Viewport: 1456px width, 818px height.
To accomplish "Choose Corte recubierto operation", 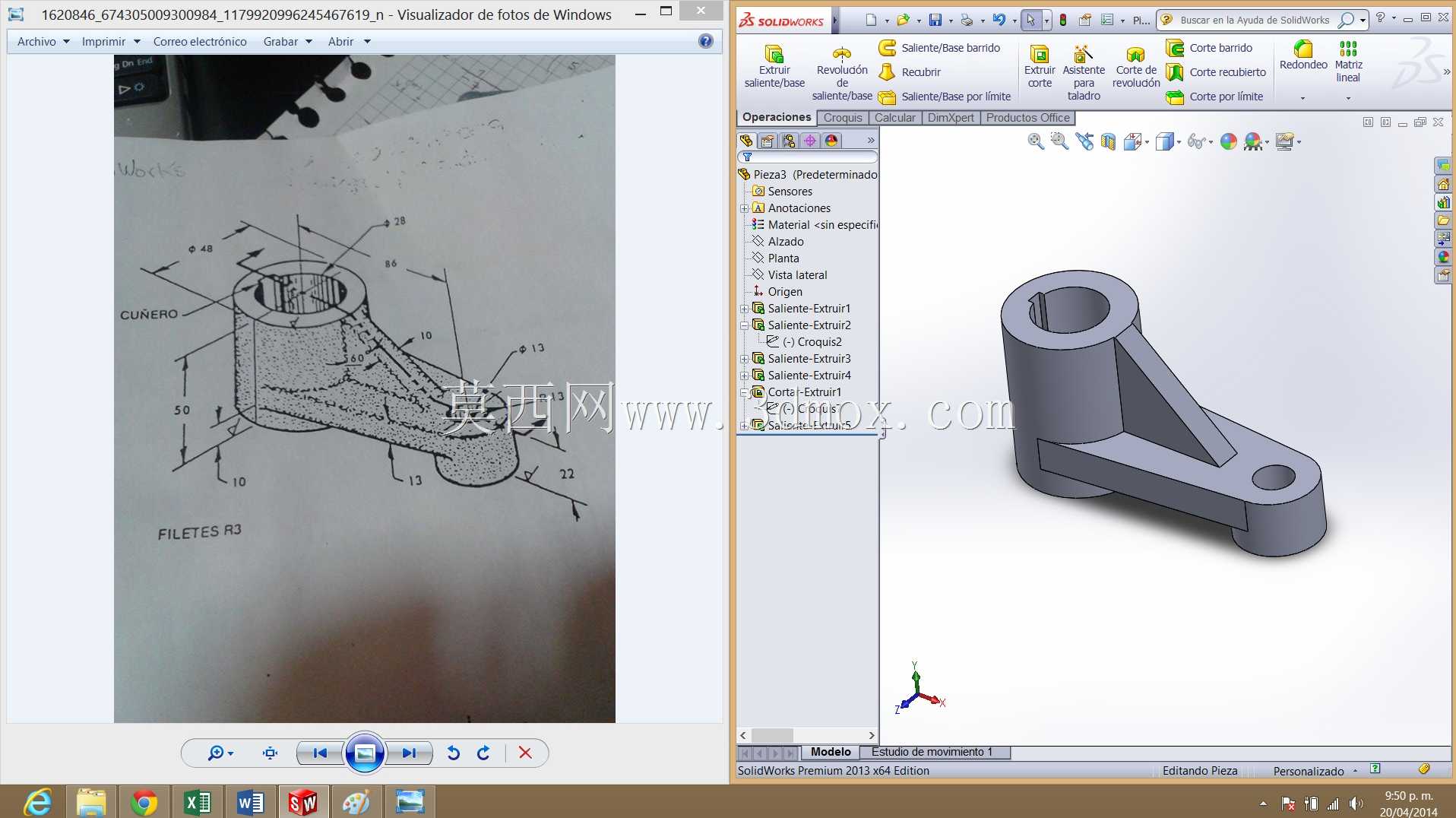I will tap(1216, 72).
